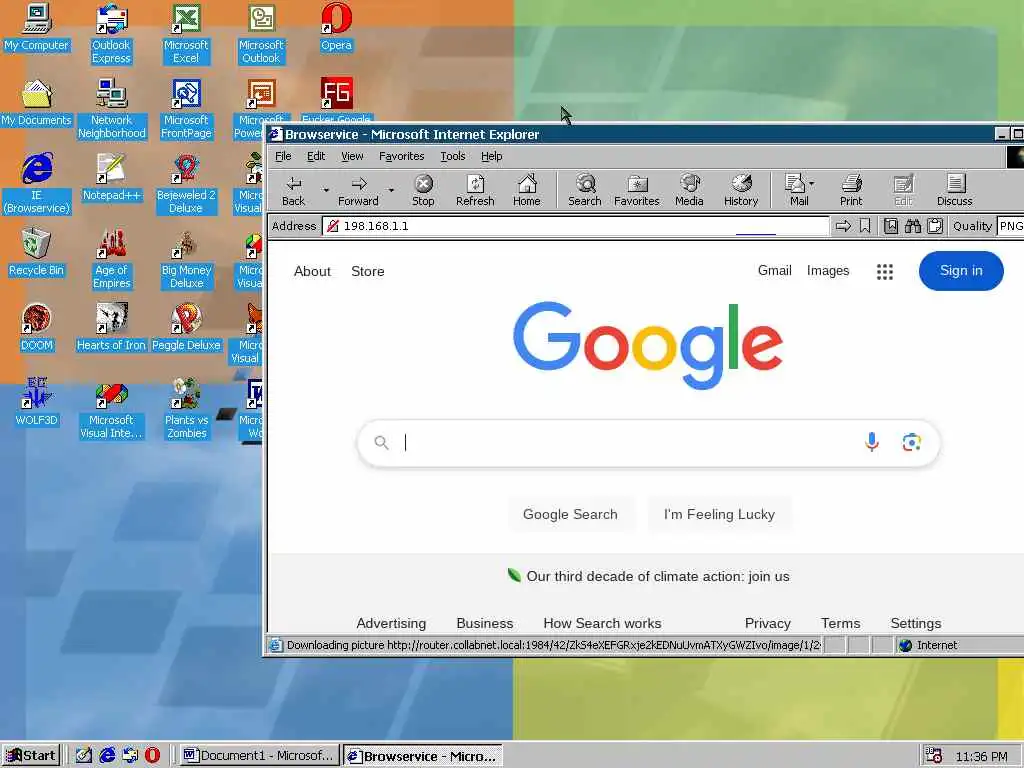This screenshot has height=768, width=1024.
Task: Open the Help menu
Action: tap(492, 156)
